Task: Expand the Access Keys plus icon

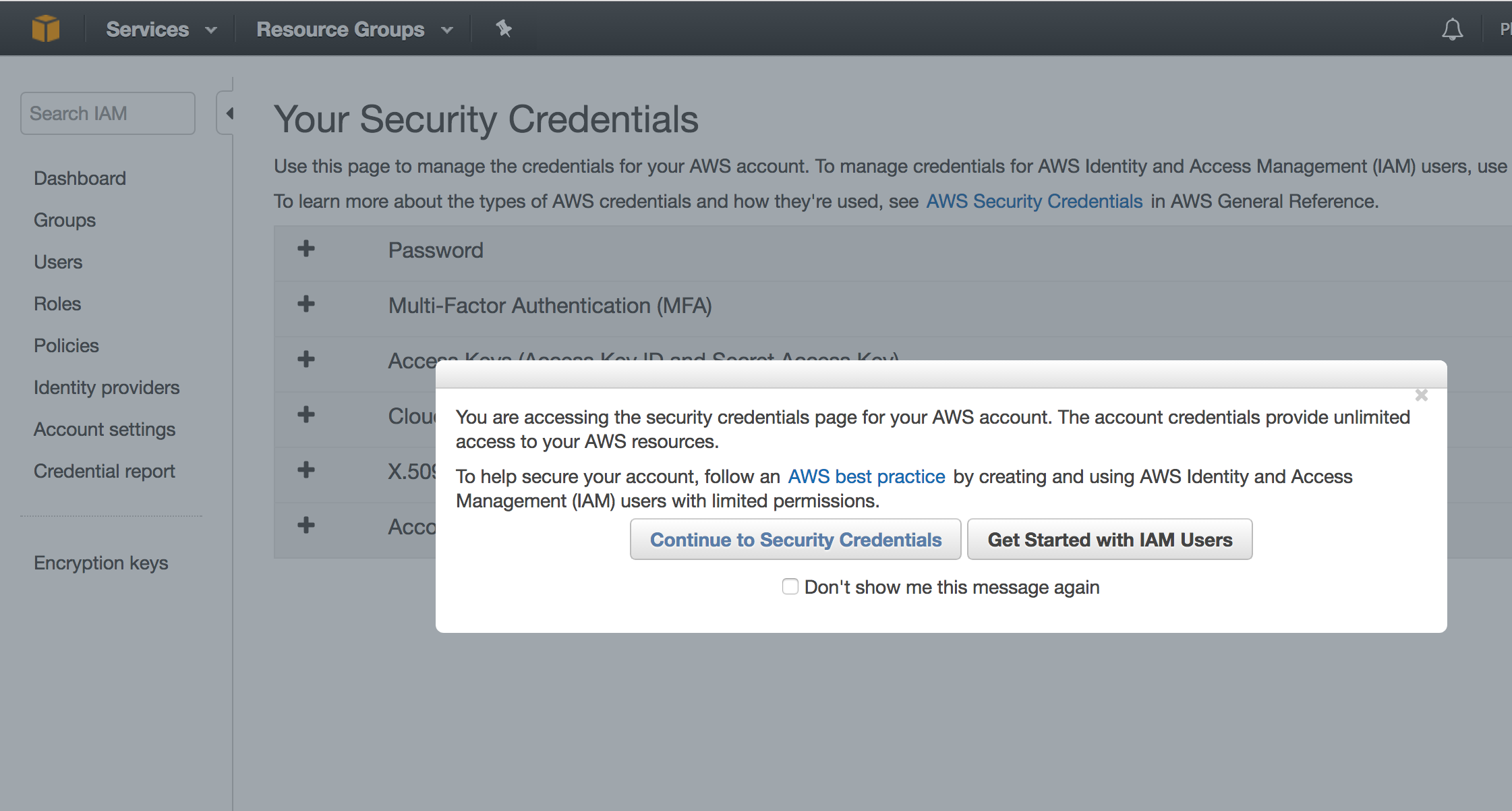Action: 306,360
